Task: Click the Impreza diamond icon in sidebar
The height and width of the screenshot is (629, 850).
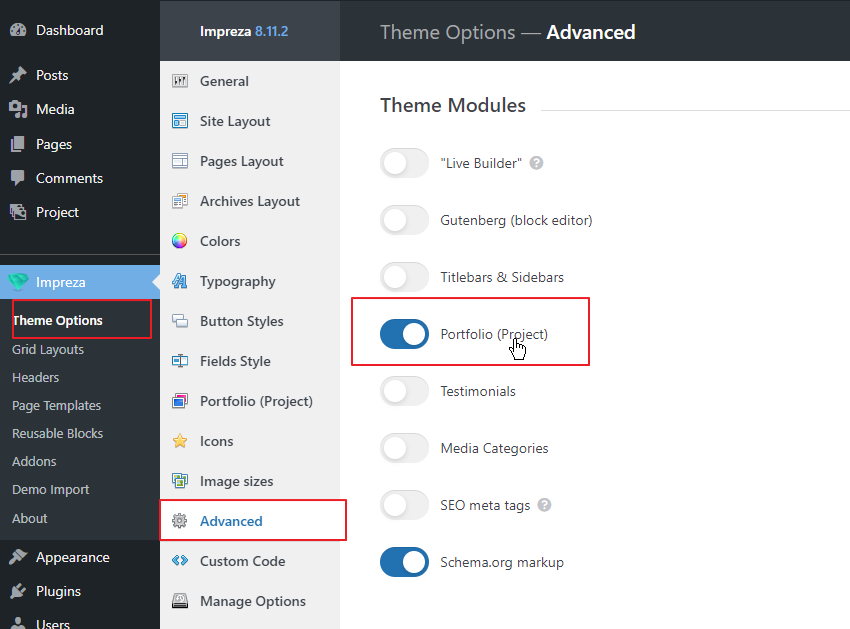Action: pyautogui.click(x=18, y=282)
